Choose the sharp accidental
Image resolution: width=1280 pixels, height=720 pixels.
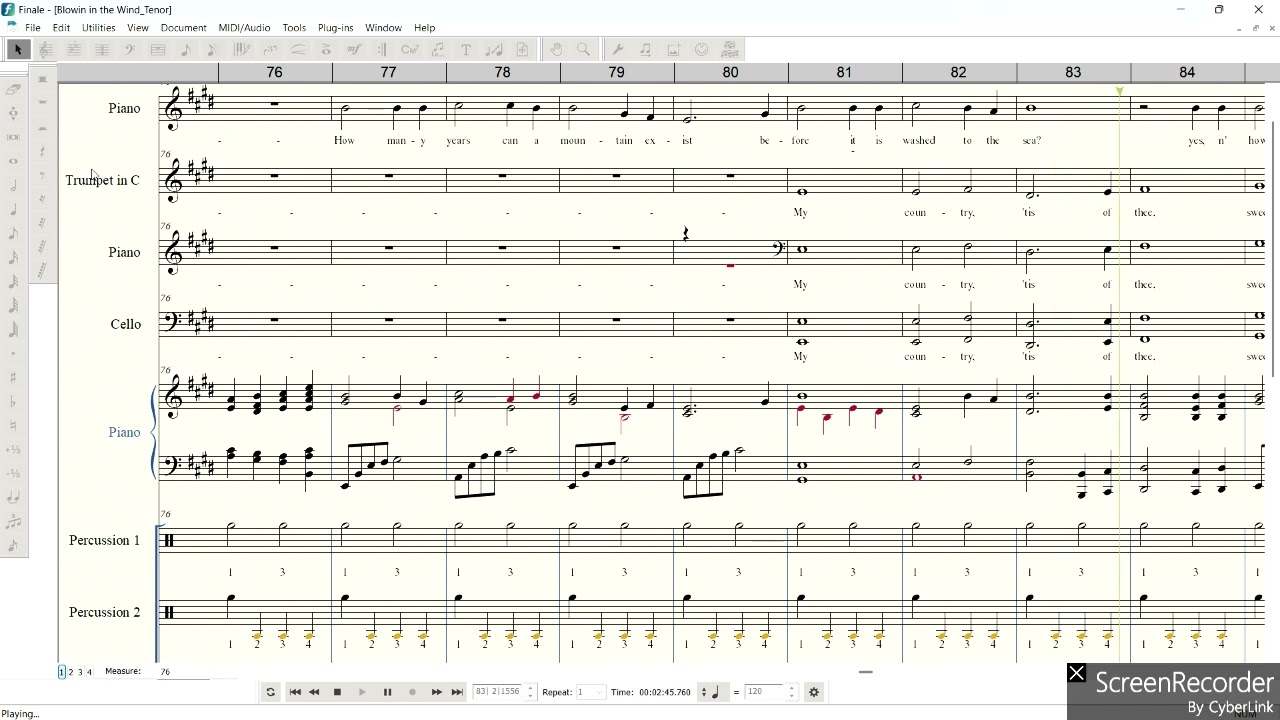[x=14, y=376]
